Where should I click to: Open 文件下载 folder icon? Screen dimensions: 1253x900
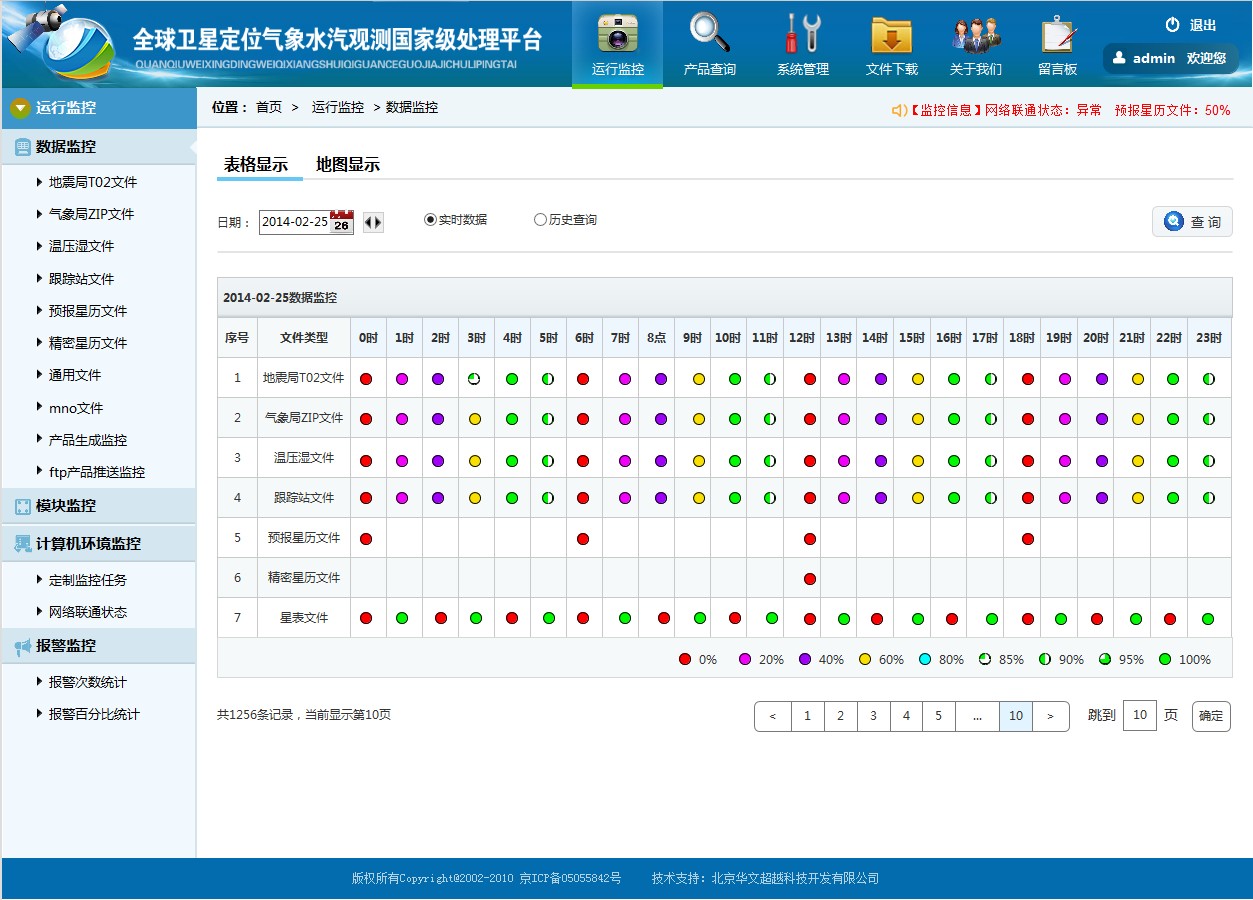(x=891, y=34)
